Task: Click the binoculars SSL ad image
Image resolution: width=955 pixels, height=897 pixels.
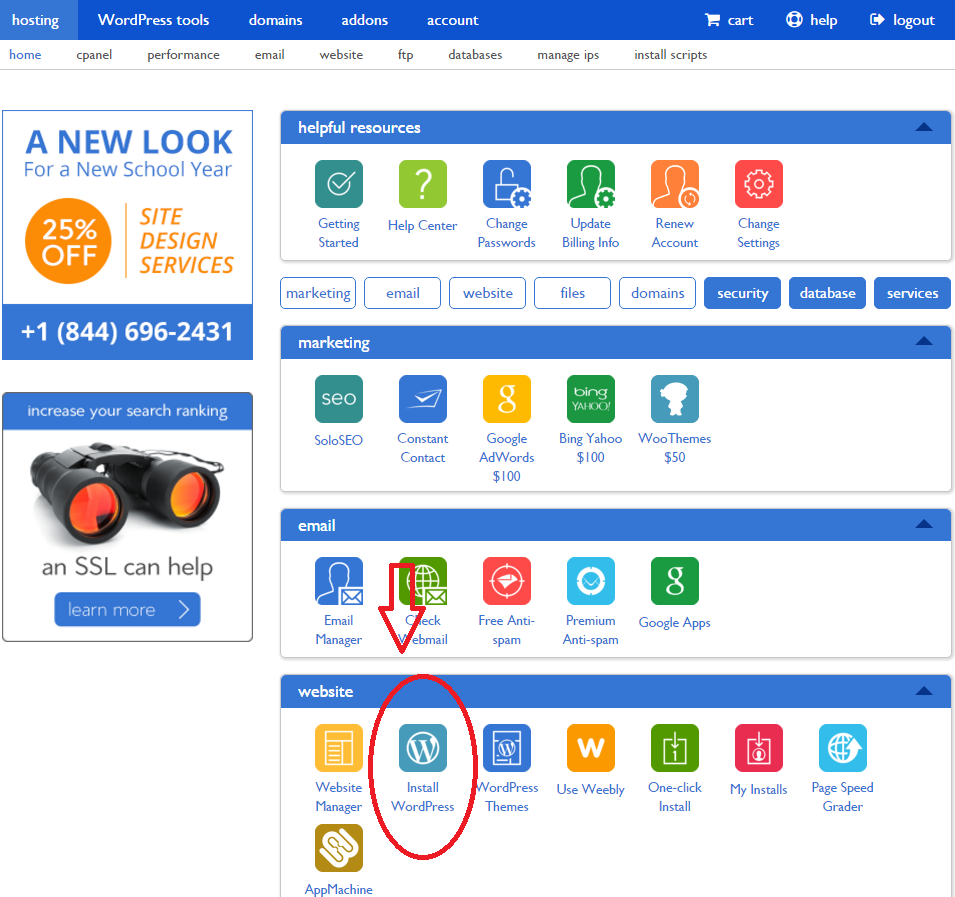Action: pyautogui.click(x=127, y=493)
